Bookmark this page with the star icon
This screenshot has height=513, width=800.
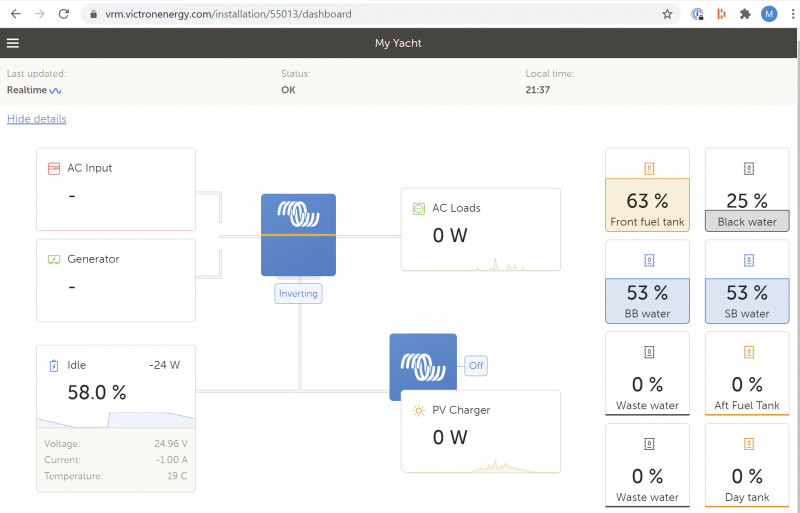(667, 14)
